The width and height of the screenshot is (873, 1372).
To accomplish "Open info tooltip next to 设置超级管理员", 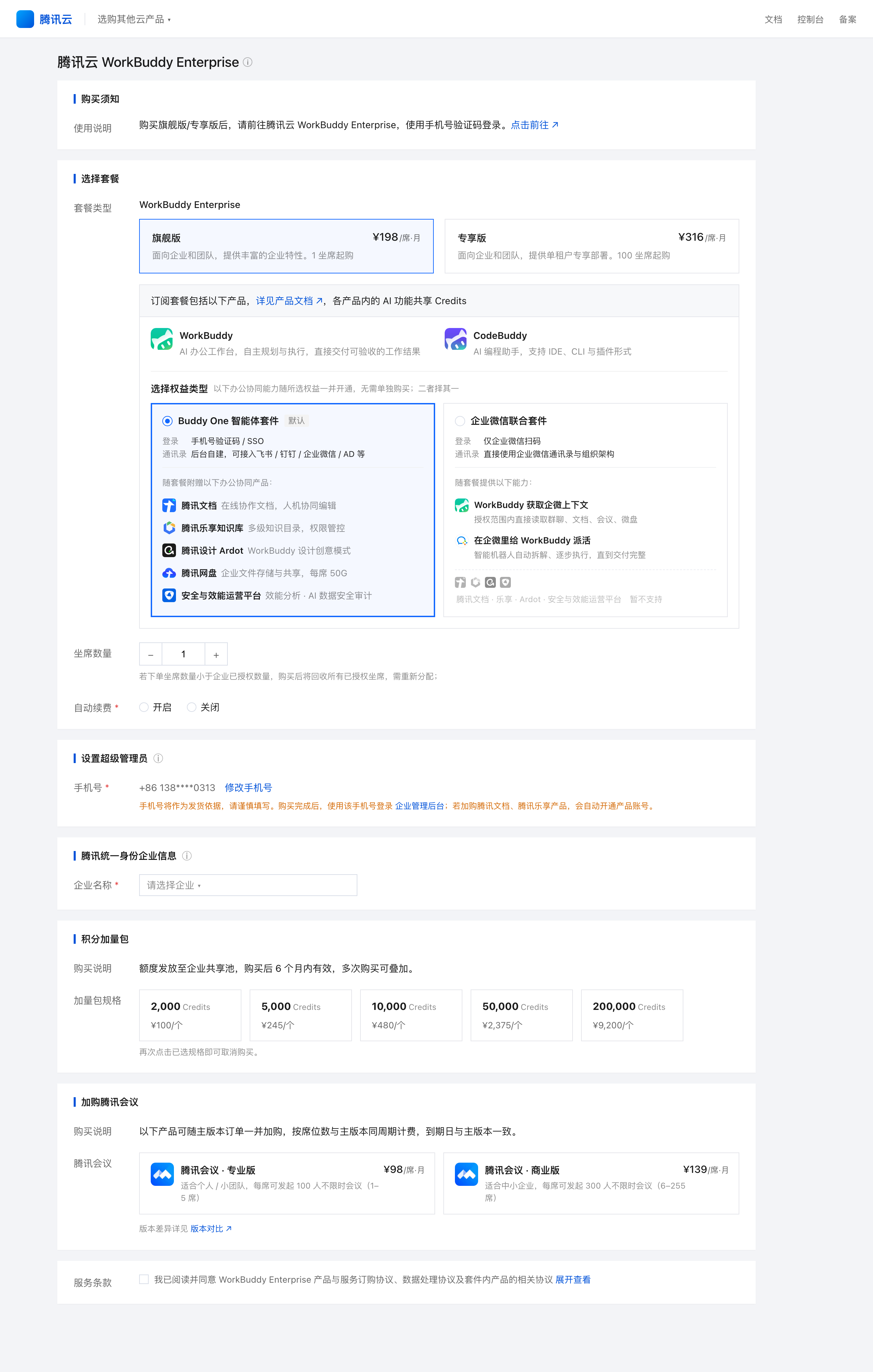I will point(159,758).
